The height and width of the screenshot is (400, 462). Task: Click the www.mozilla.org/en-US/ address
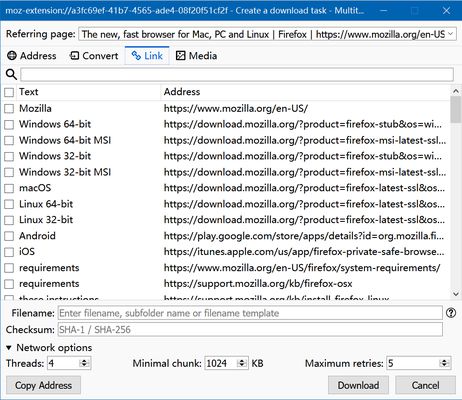coord(236,108)
